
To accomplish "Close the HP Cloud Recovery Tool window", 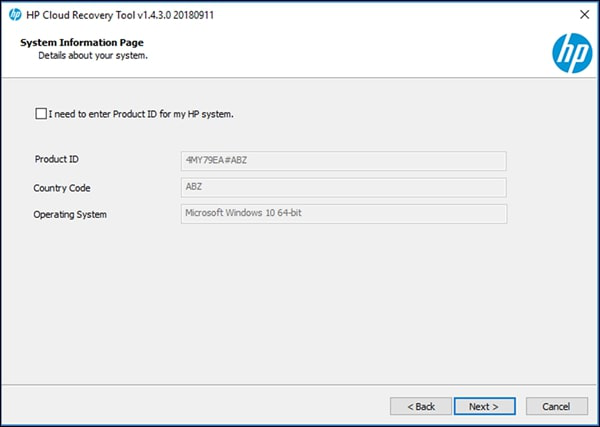I will [582, 14].
